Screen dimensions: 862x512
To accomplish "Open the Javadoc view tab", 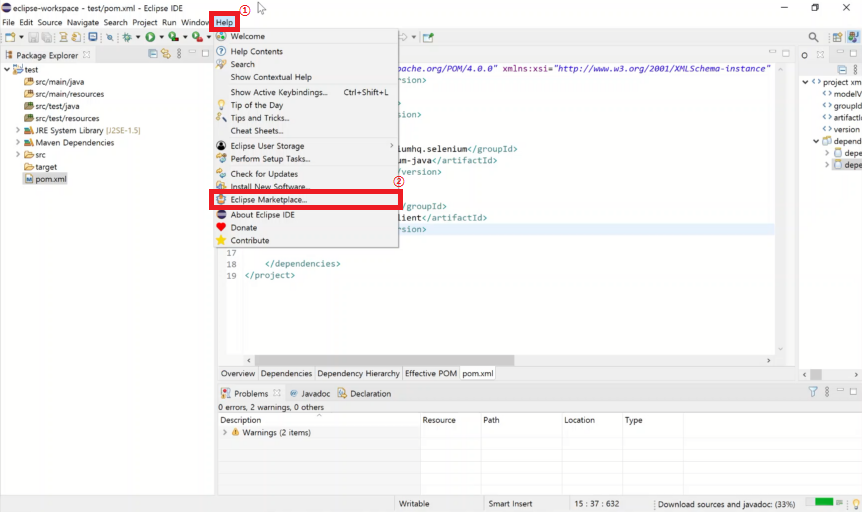I will click(310, 394).
